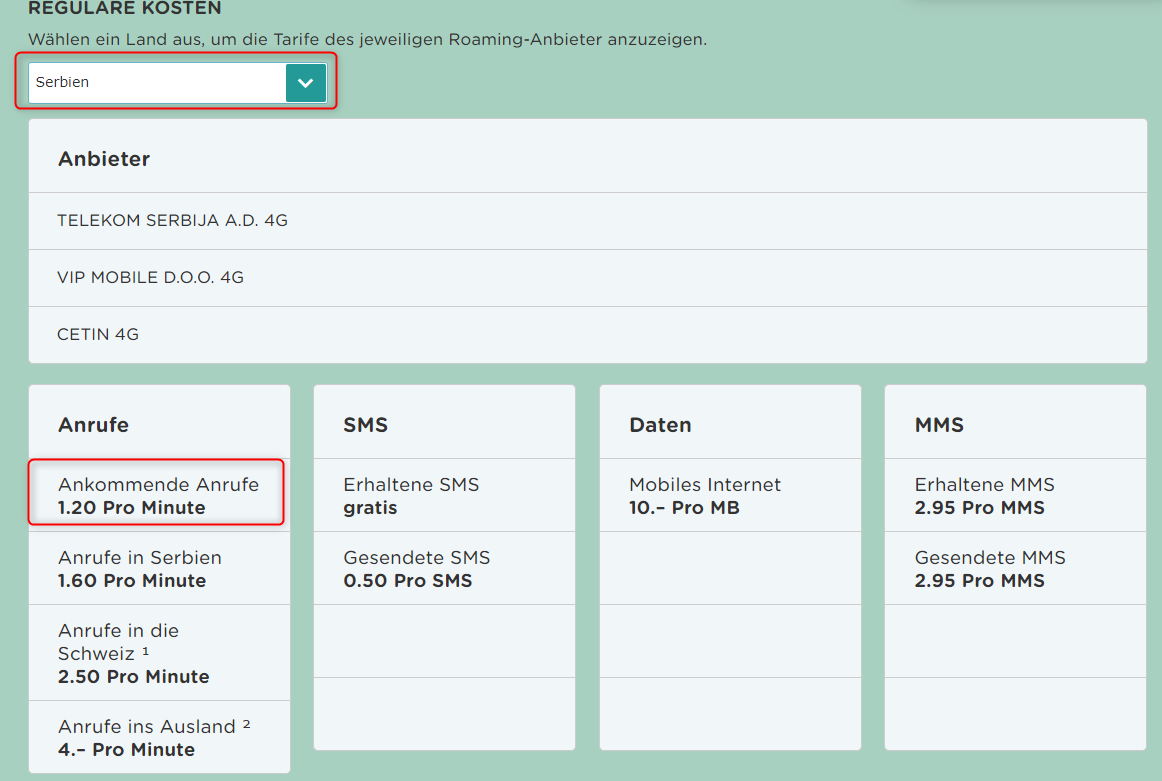The image size is (1162, 781).
Task: Click the MMS card heading
Action: click(939, 425)
